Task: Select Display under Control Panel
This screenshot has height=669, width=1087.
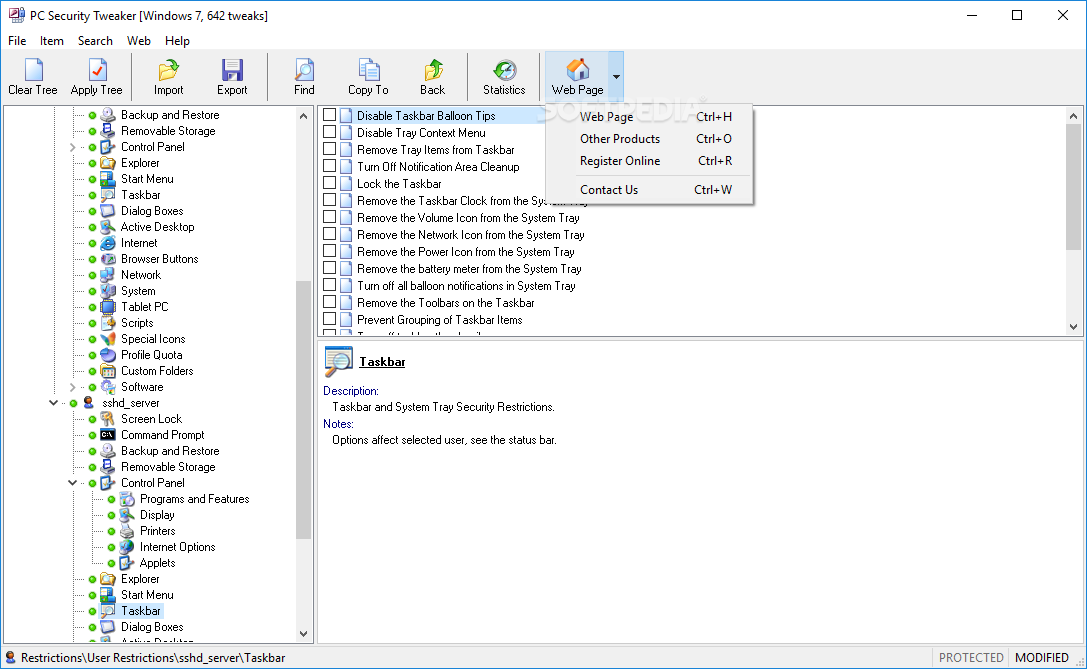Action: pyautogui.click(x=157, y=515)
